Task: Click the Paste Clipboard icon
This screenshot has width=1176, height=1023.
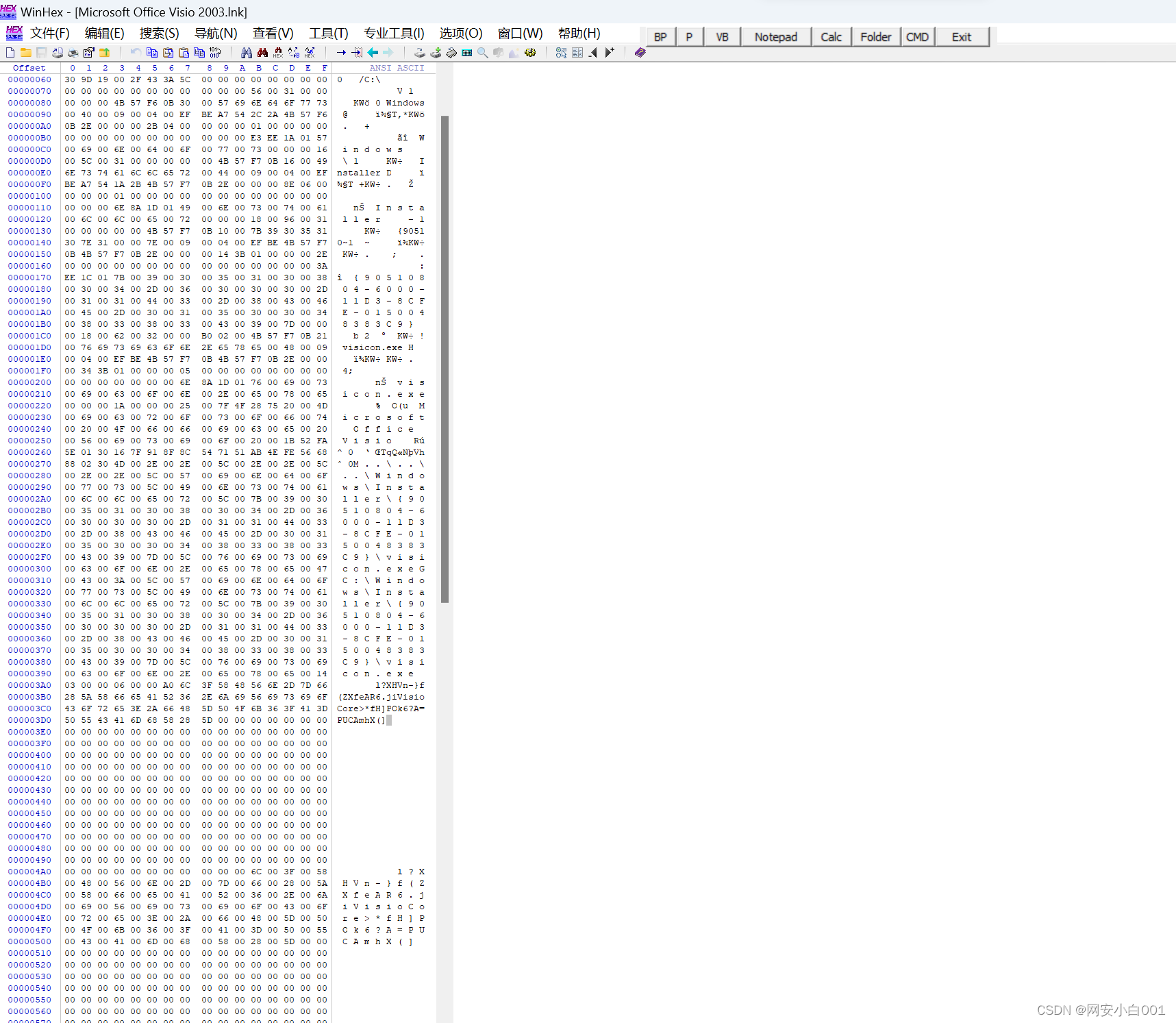Action: 184,53
